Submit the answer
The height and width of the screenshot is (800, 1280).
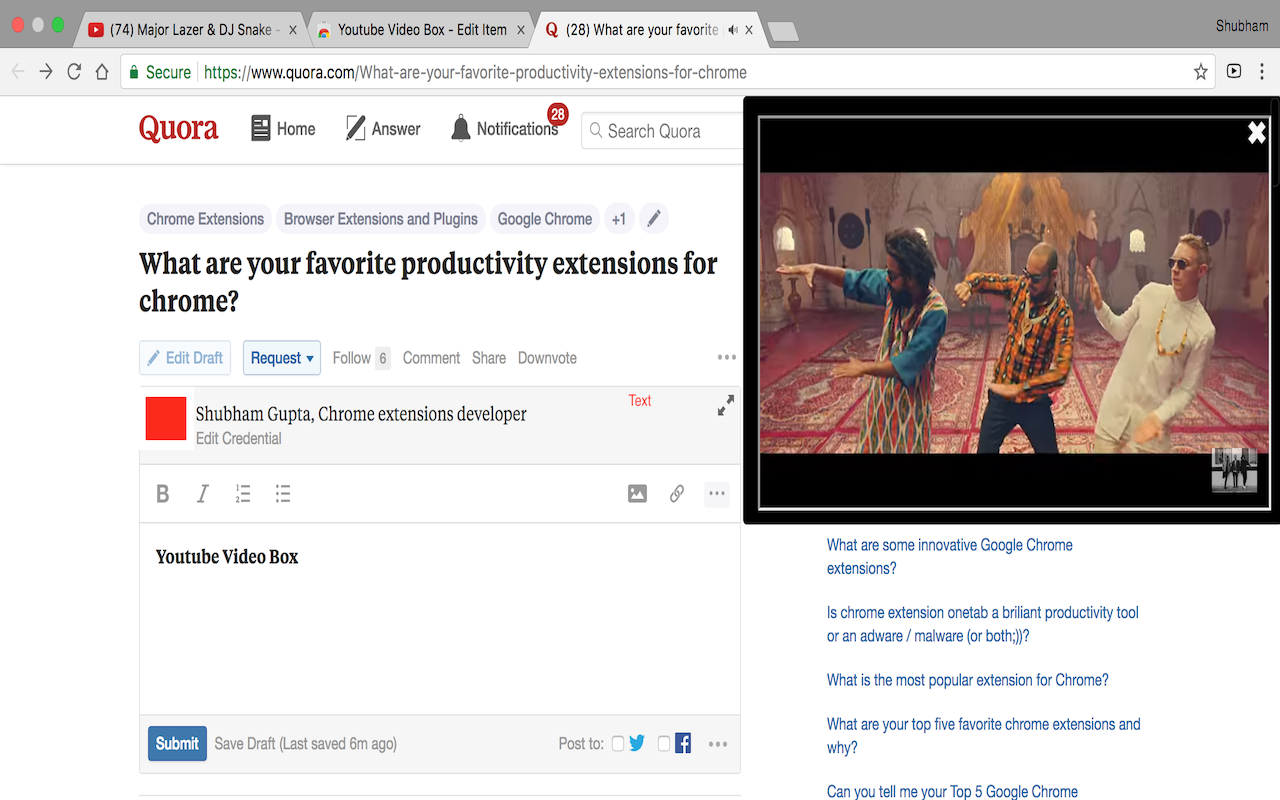177,743
